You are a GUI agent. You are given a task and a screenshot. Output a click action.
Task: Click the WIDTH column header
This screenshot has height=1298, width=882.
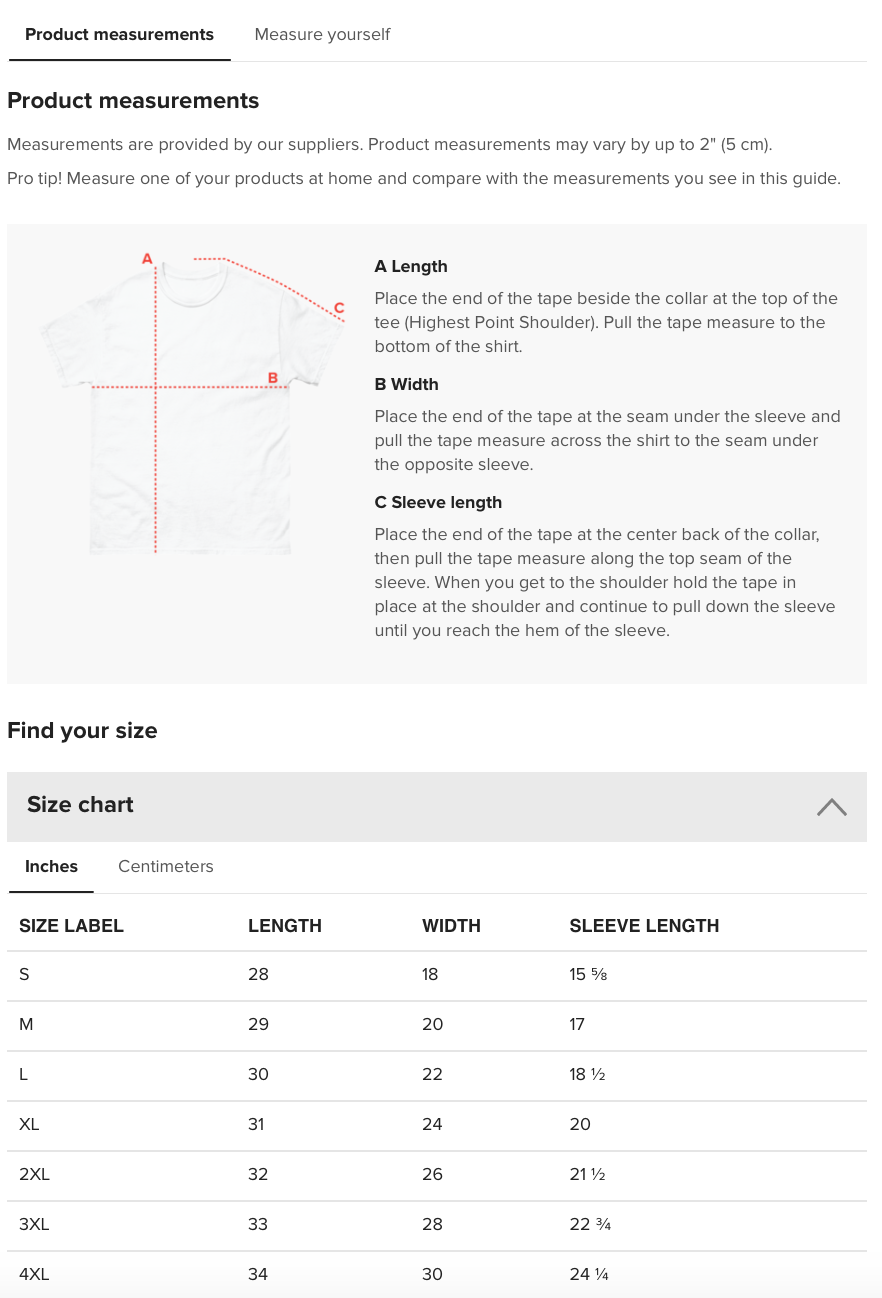(451, 926)
